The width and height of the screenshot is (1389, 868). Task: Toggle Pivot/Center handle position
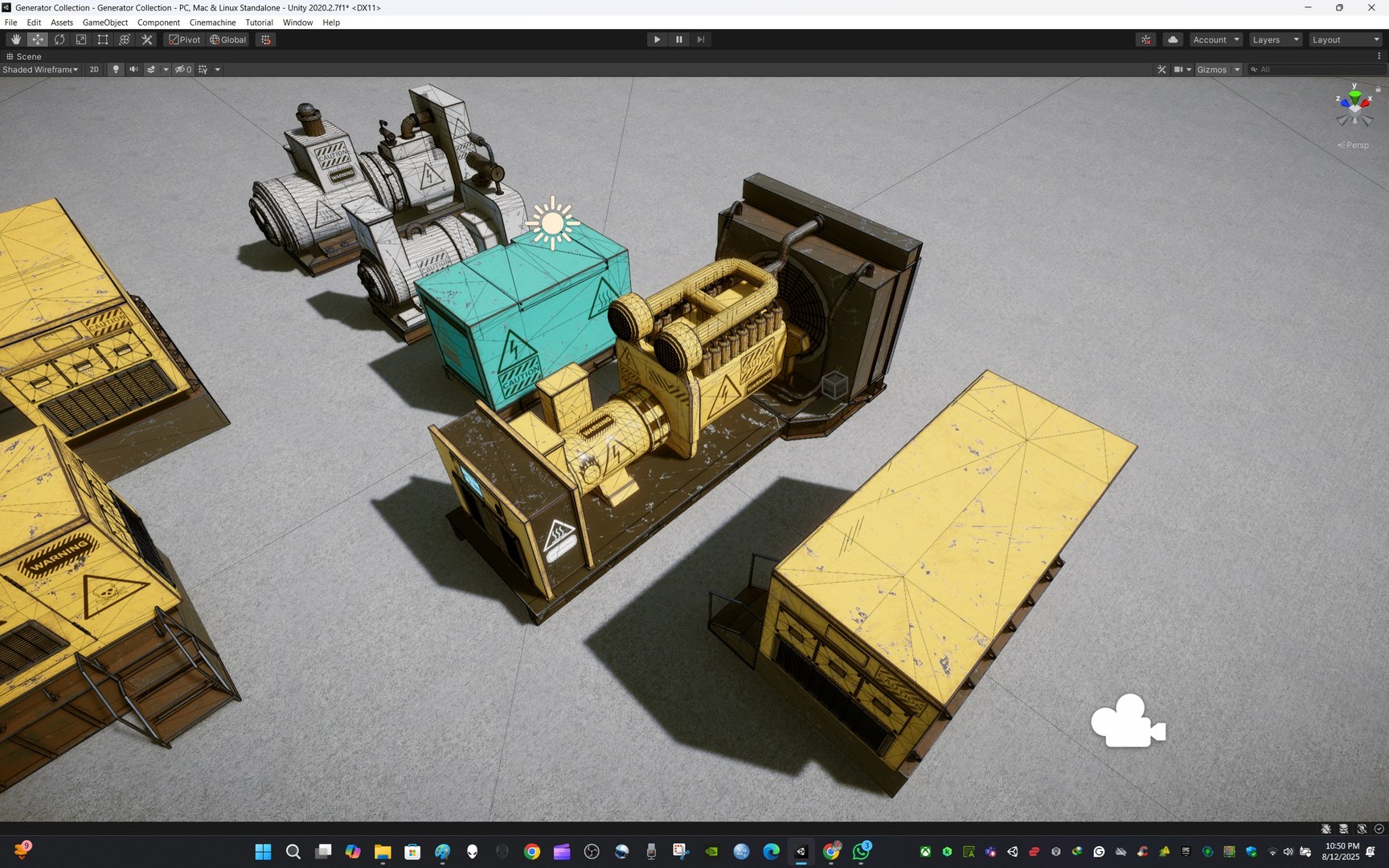(184, 39)
